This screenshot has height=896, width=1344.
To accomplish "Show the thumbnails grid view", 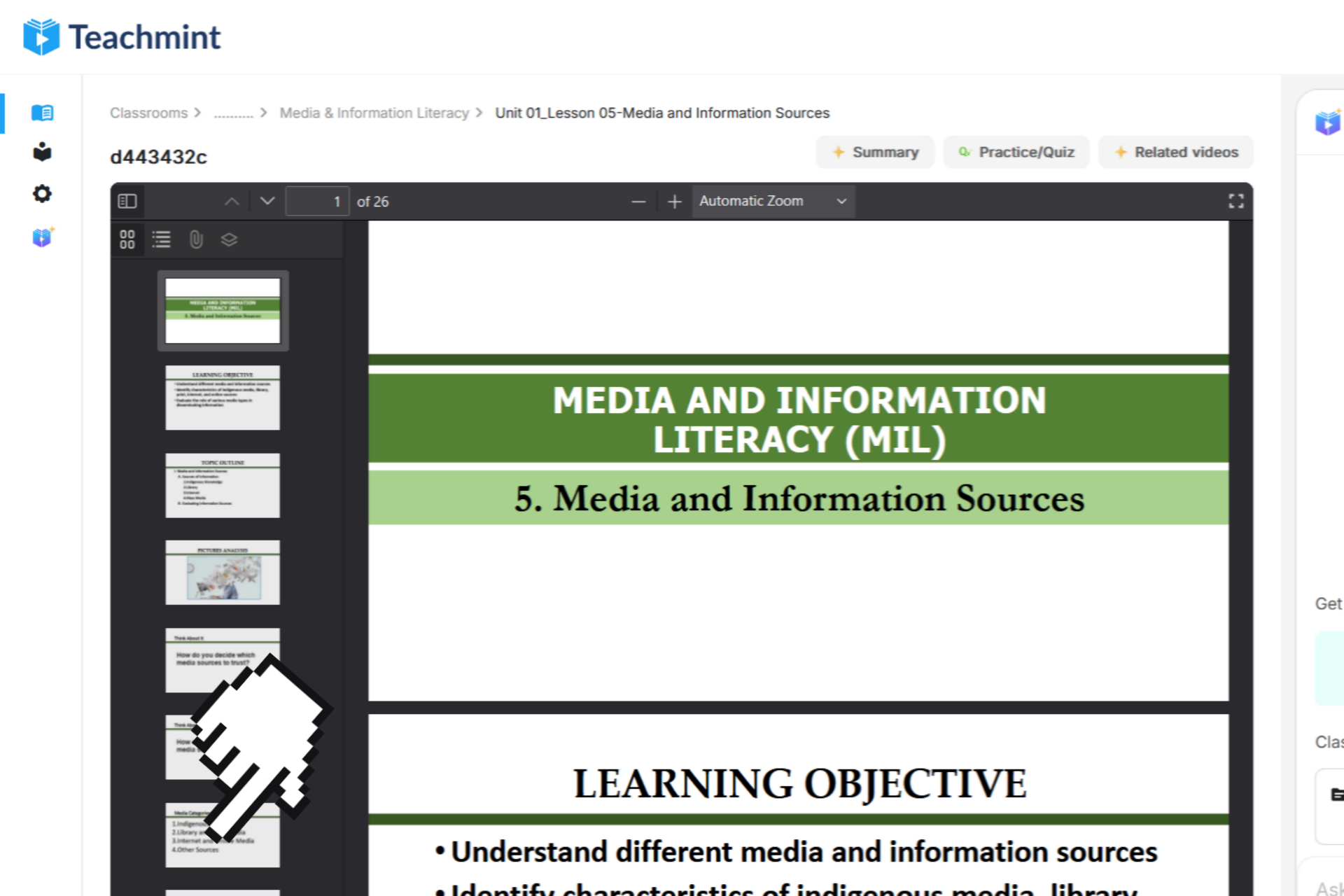I will (x=127, y=239).
